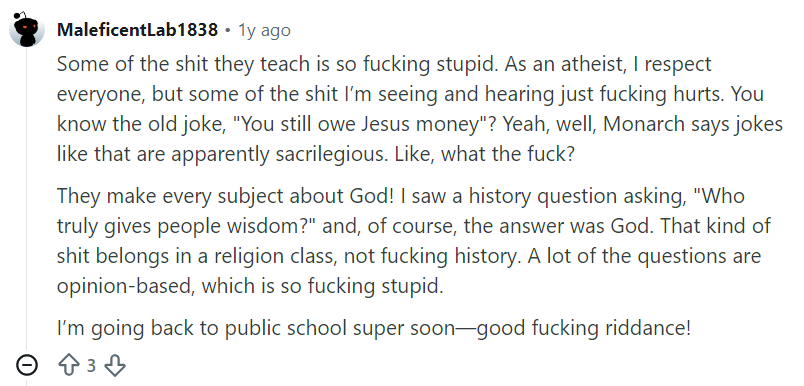Screen dimensions: 804x386
Task: Click the dot separator after the username
Action: tap(228, 31)
